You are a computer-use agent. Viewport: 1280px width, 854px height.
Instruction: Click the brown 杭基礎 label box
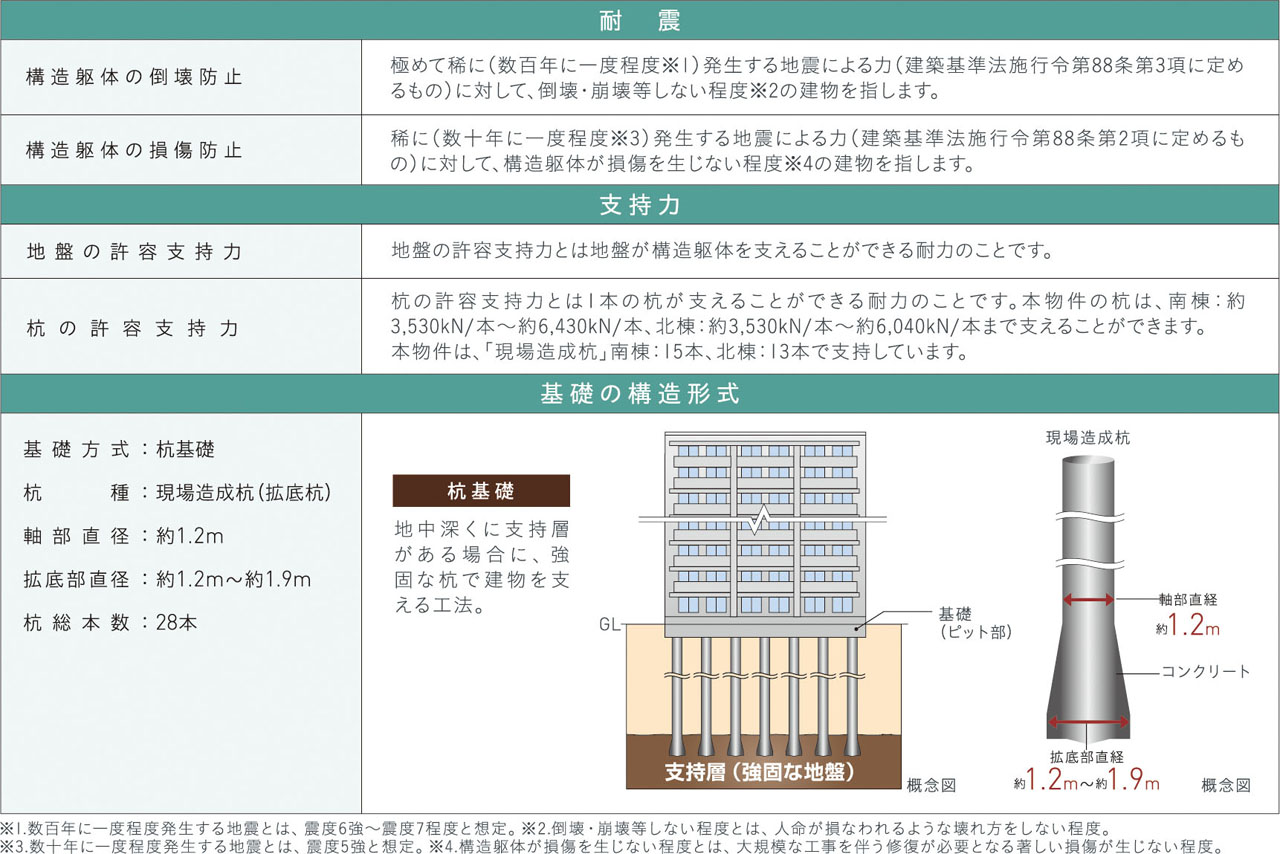point(481,491)
